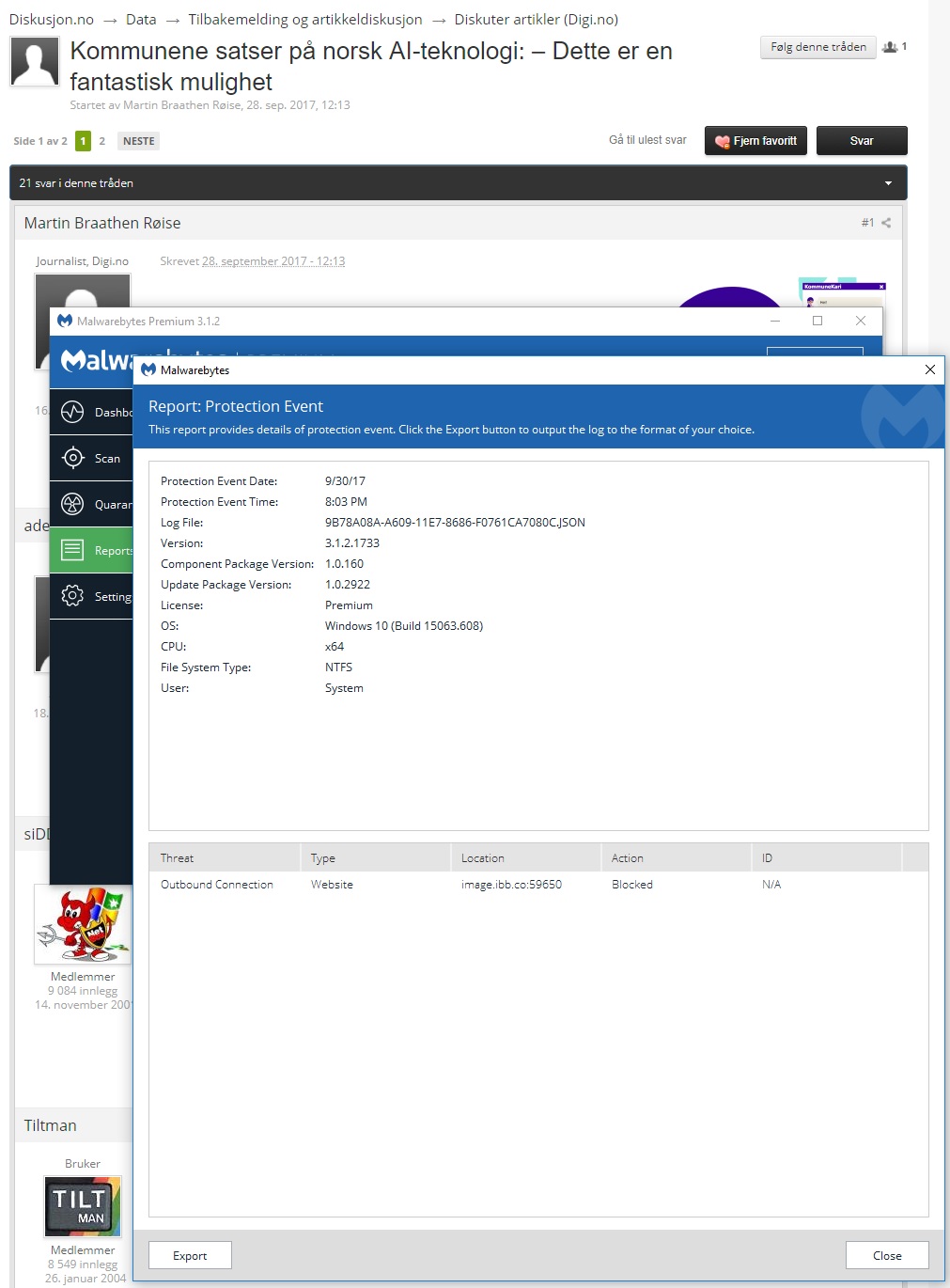This screenshot has width=950, height=1288.
Task: Click the Export button
Action: pos(190,1255)
